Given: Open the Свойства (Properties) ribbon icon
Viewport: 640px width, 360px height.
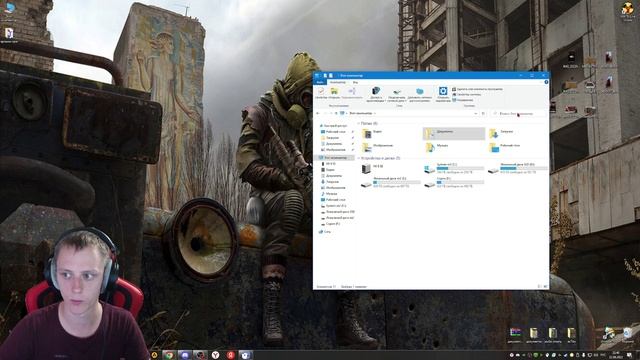Looking at the screenshot, I should click(x=321, y=93).
